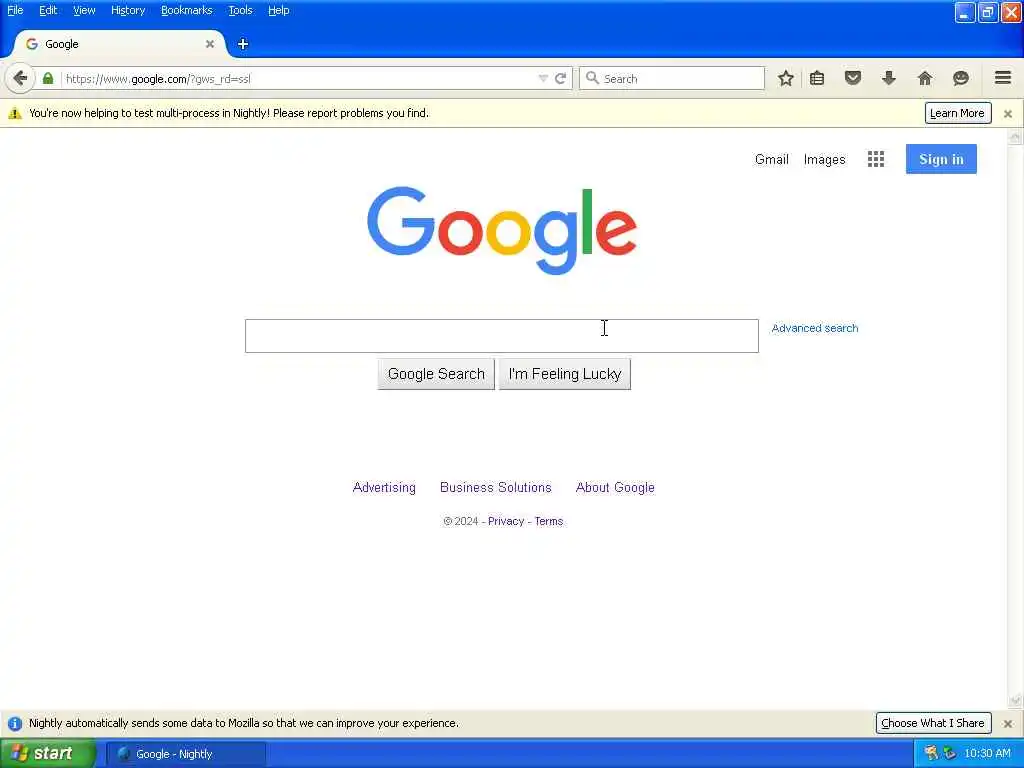1024x768 pixels.
Task: Open the Terms link
Action: (x=549, y=521)
